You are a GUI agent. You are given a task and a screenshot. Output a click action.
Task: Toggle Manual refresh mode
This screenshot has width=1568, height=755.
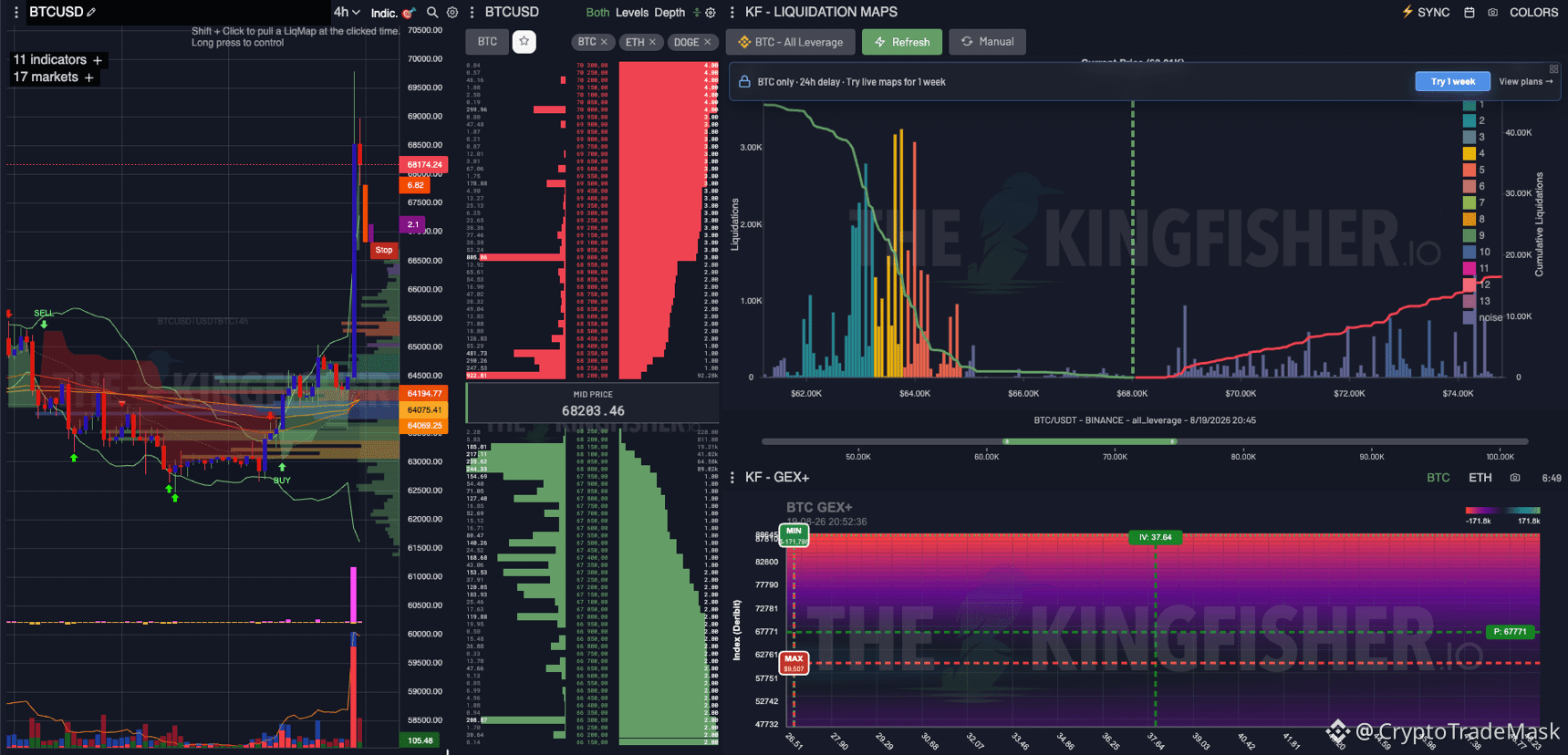pos(988,42)
